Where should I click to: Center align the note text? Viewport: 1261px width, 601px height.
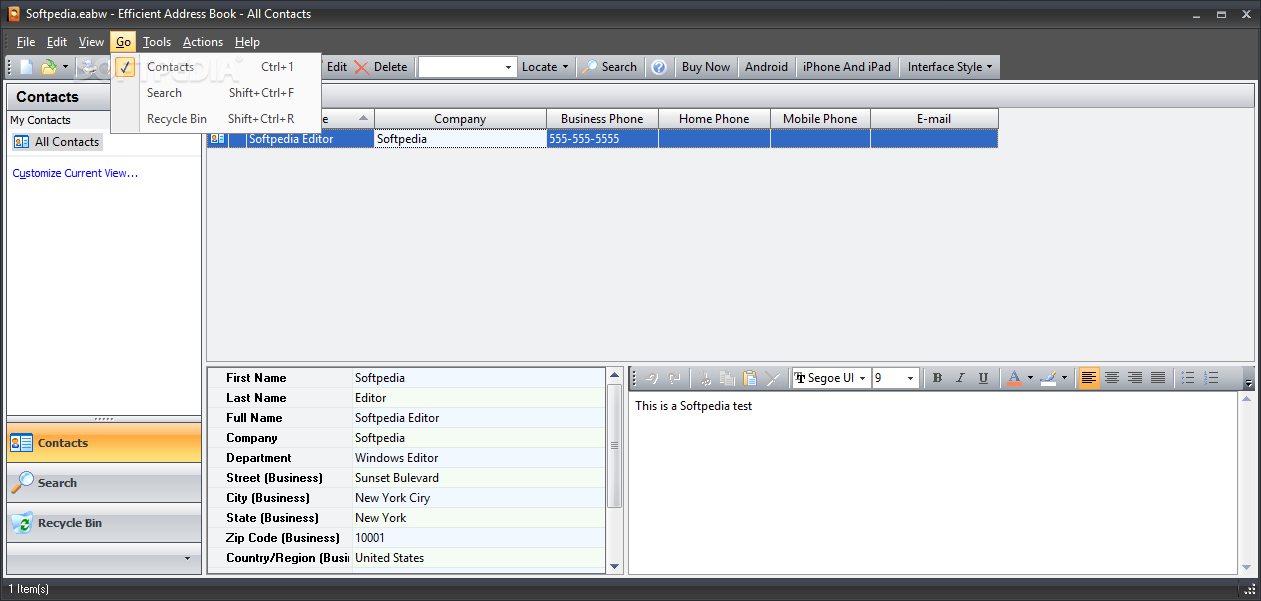(x=1112, y=378)
